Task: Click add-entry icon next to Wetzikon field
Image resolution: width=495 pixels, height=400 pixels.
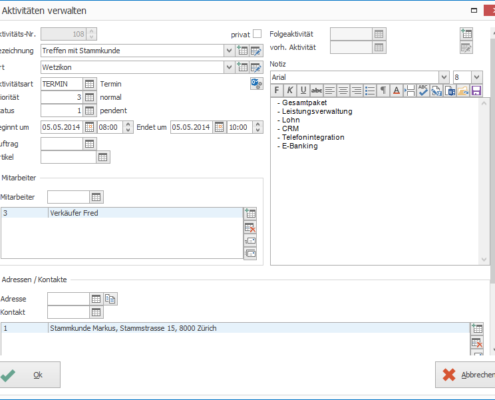Action: pos(243,67)
